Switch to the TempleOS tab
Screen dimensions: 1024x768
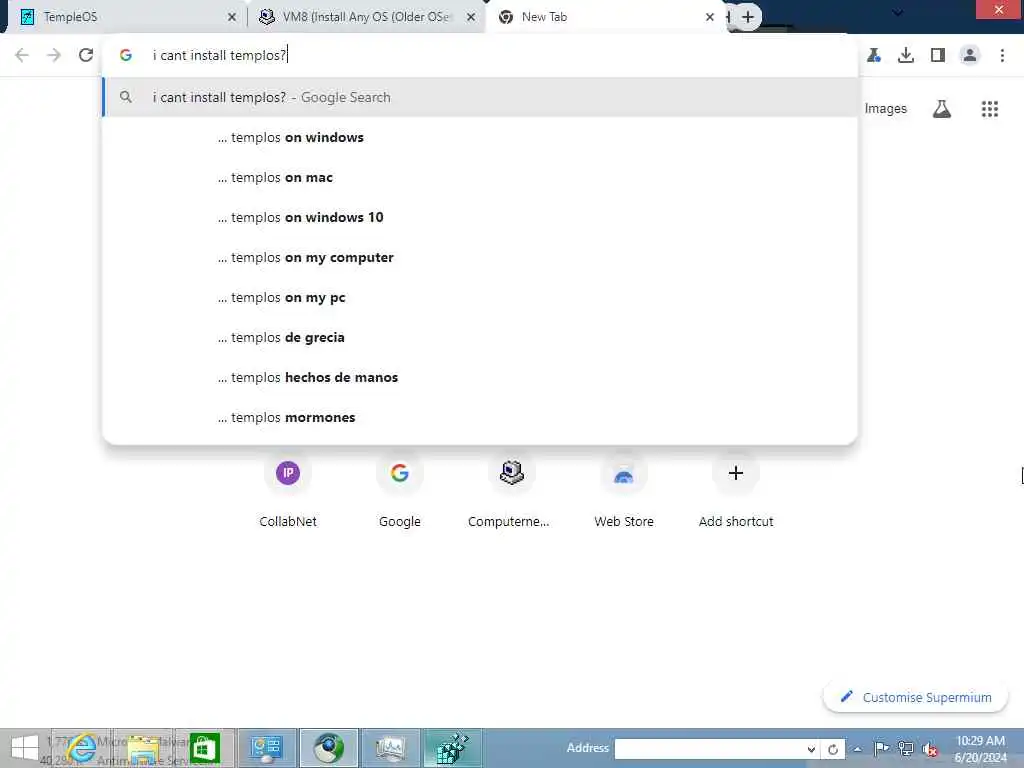(124, 17)
